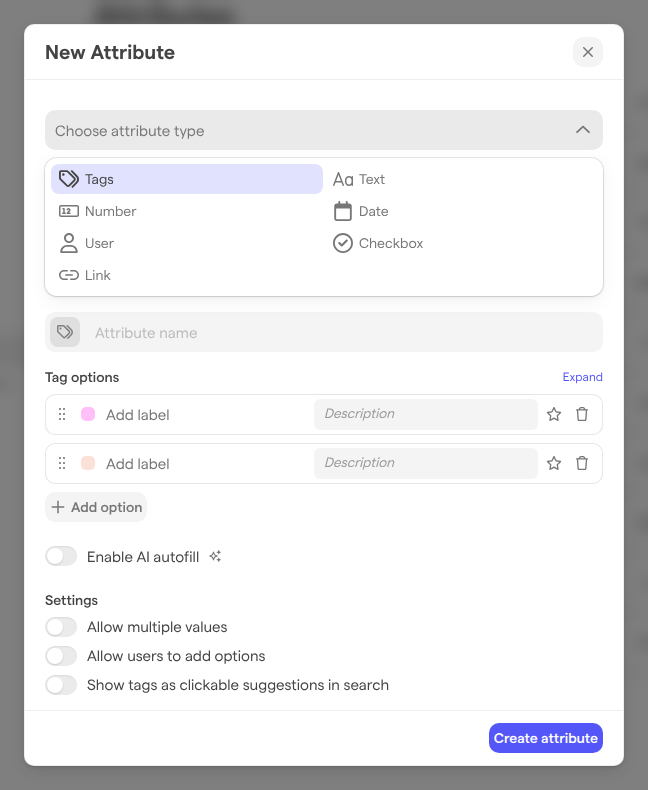Focus the second tag Description field

(426, 463)
